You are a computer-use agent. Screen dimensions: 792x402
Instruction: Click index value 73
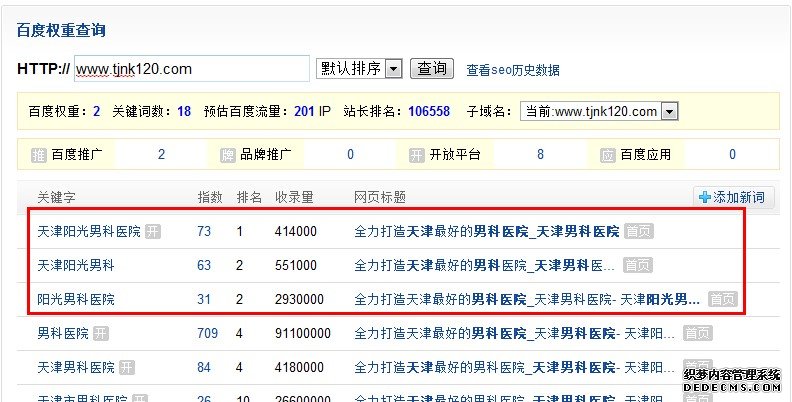(x=204, y=232)
